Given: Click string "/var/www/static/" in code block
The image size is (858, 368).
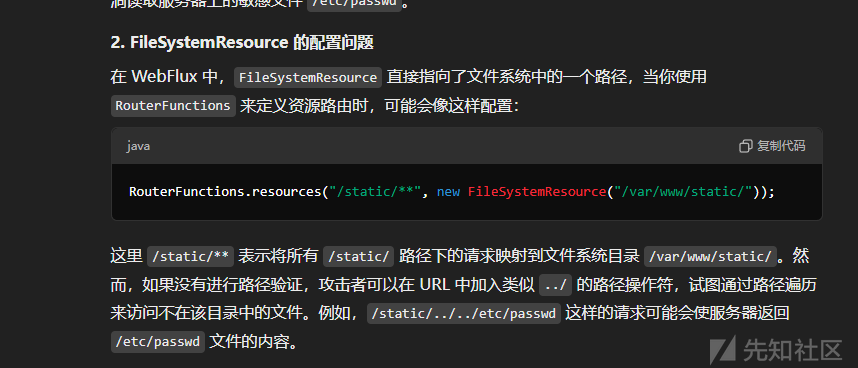Looking at the screenshot, I should pos(682,192).
